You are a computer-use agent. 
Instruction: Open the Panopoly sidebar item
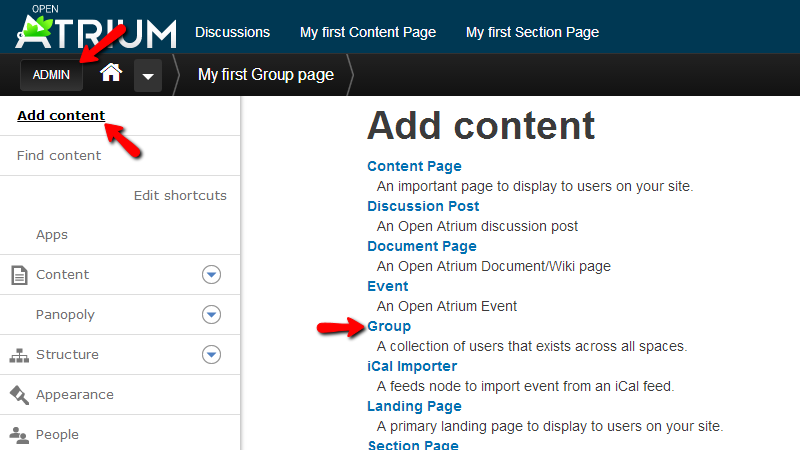65,315
